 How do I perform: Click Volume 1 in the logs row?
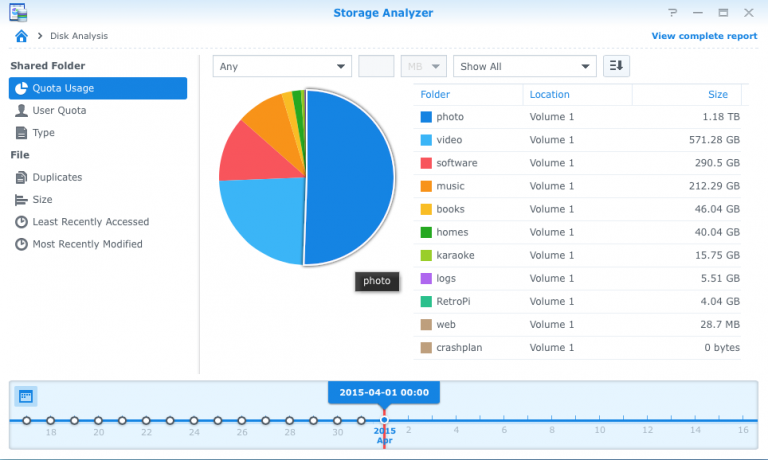pyautogui.click(x=552, y=278)
